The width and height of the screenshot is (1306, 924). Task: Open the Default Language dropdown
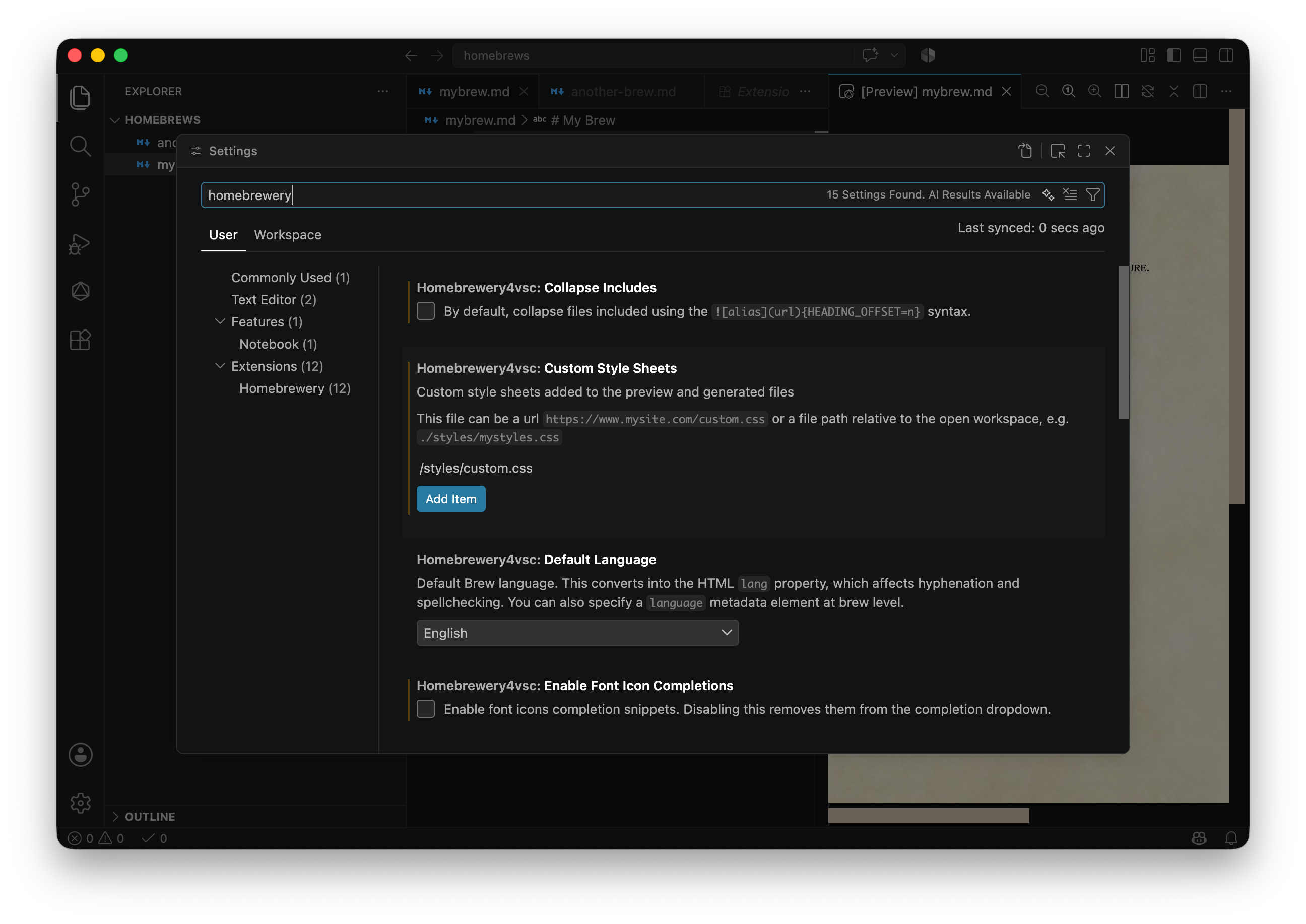pos(577,633)
